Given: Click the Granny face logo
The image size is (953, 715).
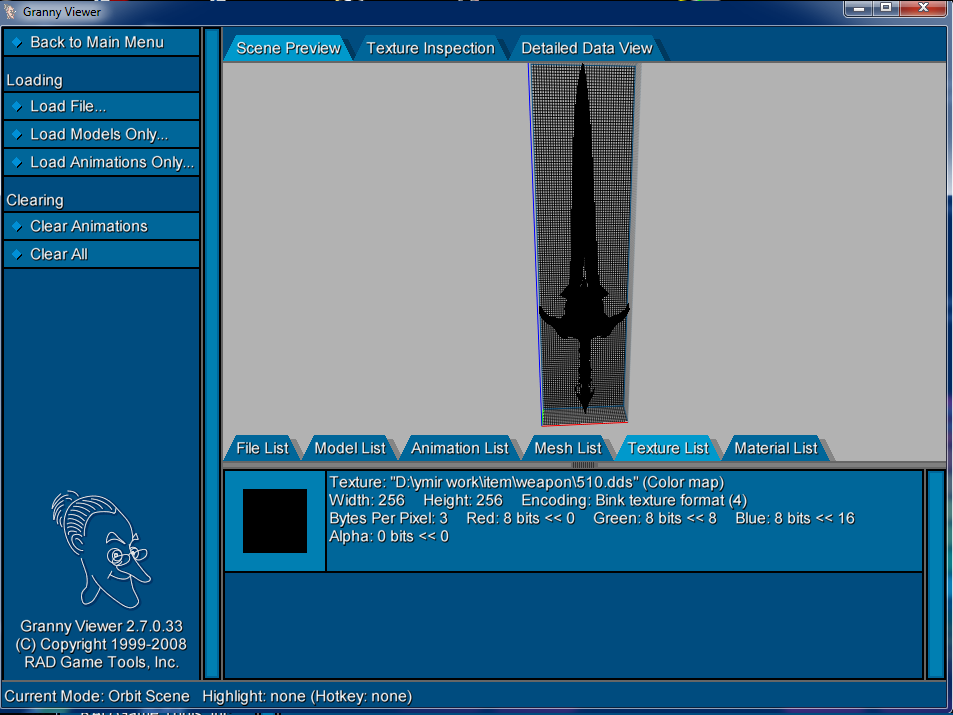Looking at the screenshot, I should [x=101, y=550].
